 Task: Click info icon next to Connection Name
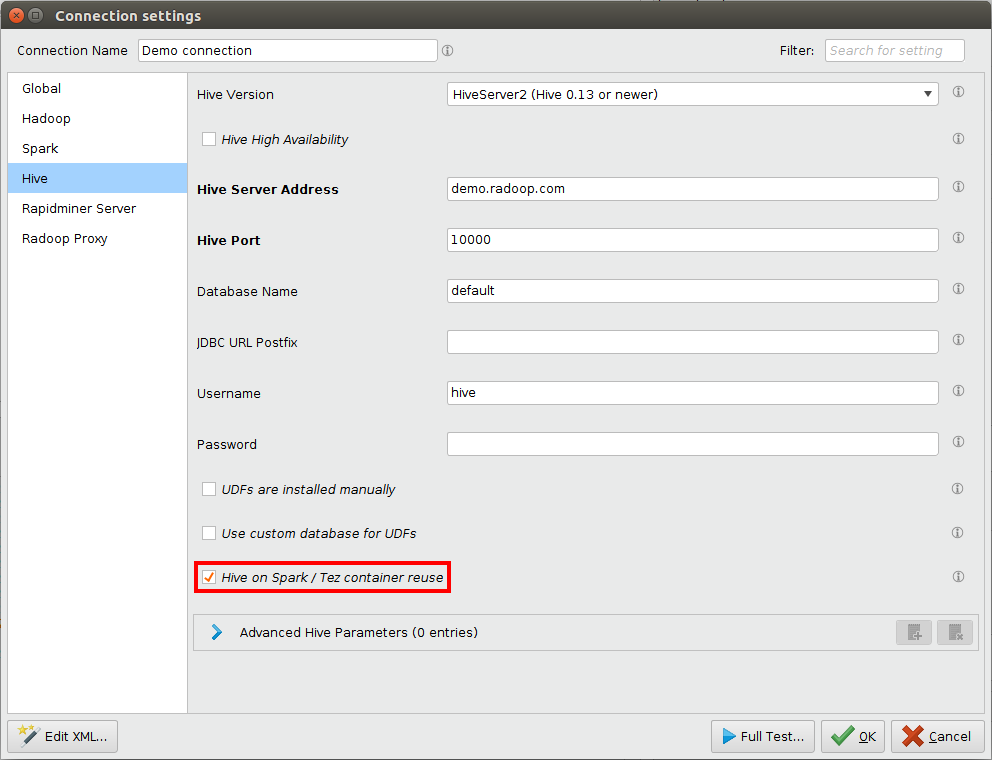click(447, 50)
